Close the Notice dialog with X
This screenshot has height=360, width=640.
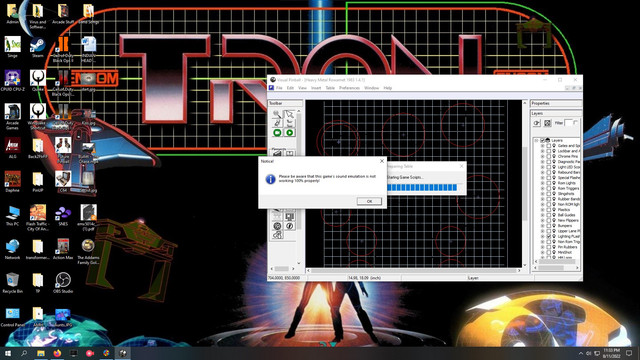click(x=382, y=161)
